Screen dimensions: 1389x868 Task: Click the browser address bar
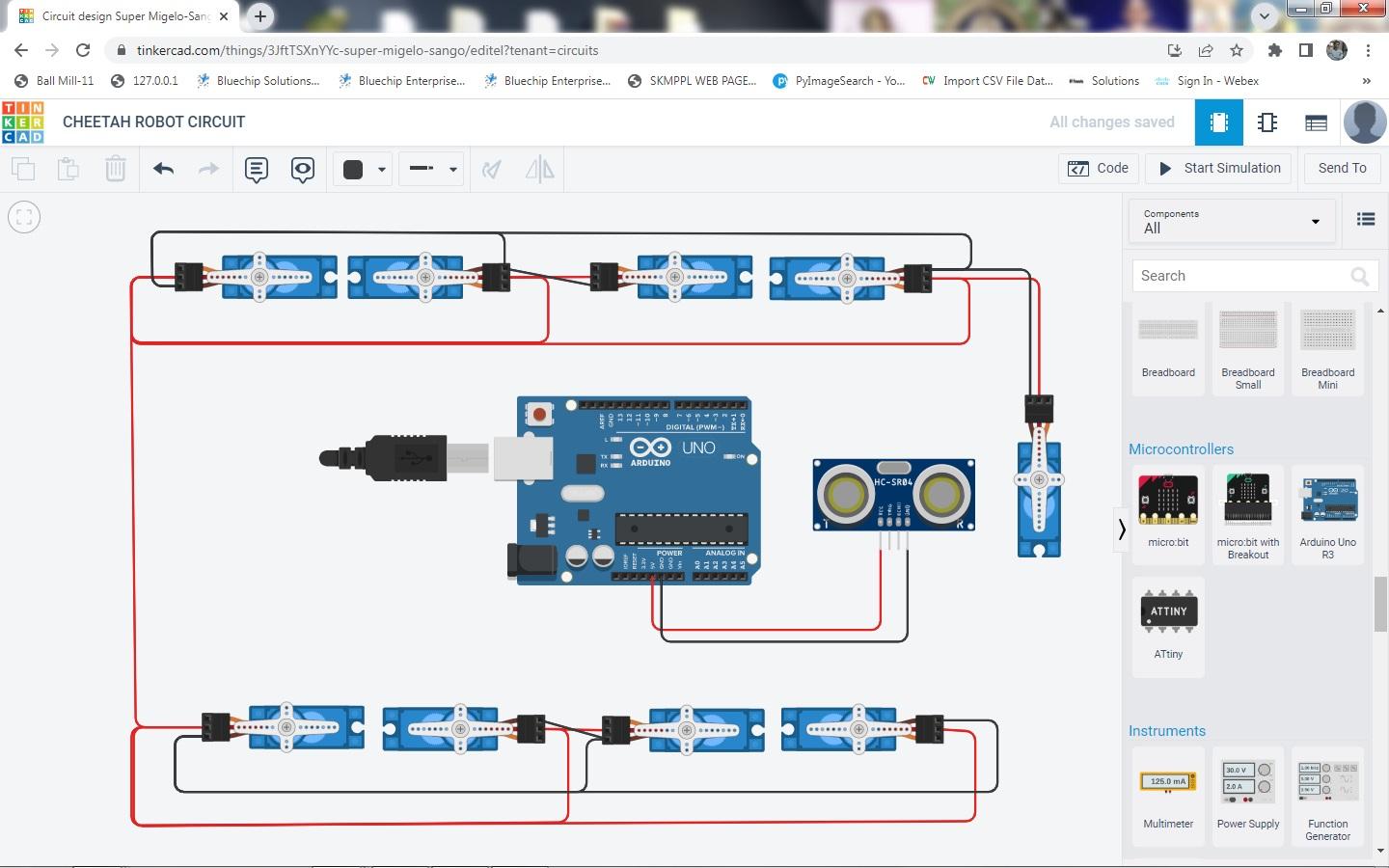coord(637,50)
